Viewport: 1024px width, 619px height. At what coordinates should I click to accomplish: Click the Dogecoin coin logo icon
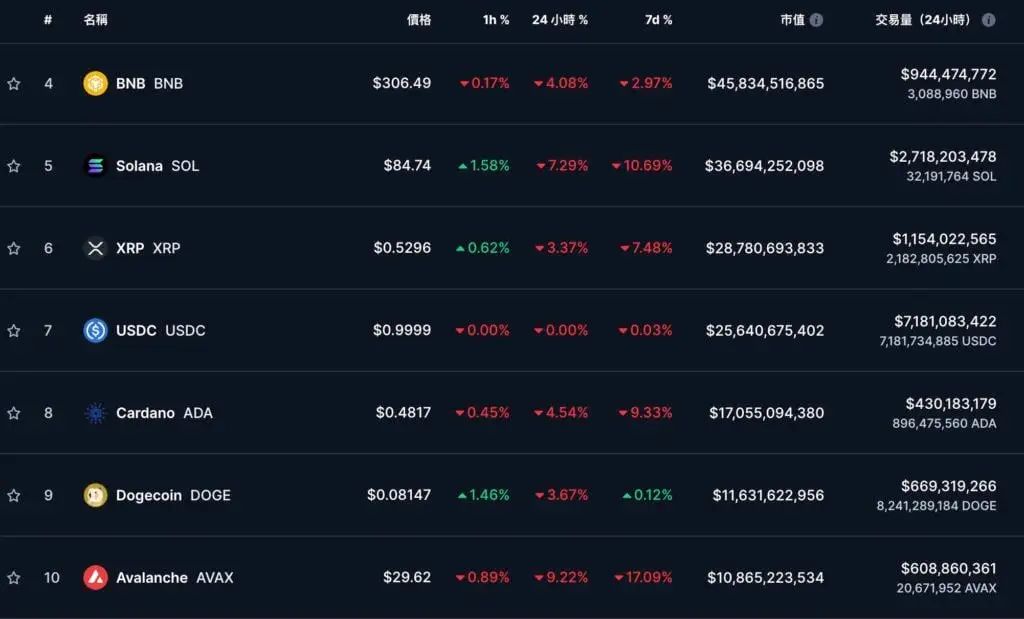point(95,495)
